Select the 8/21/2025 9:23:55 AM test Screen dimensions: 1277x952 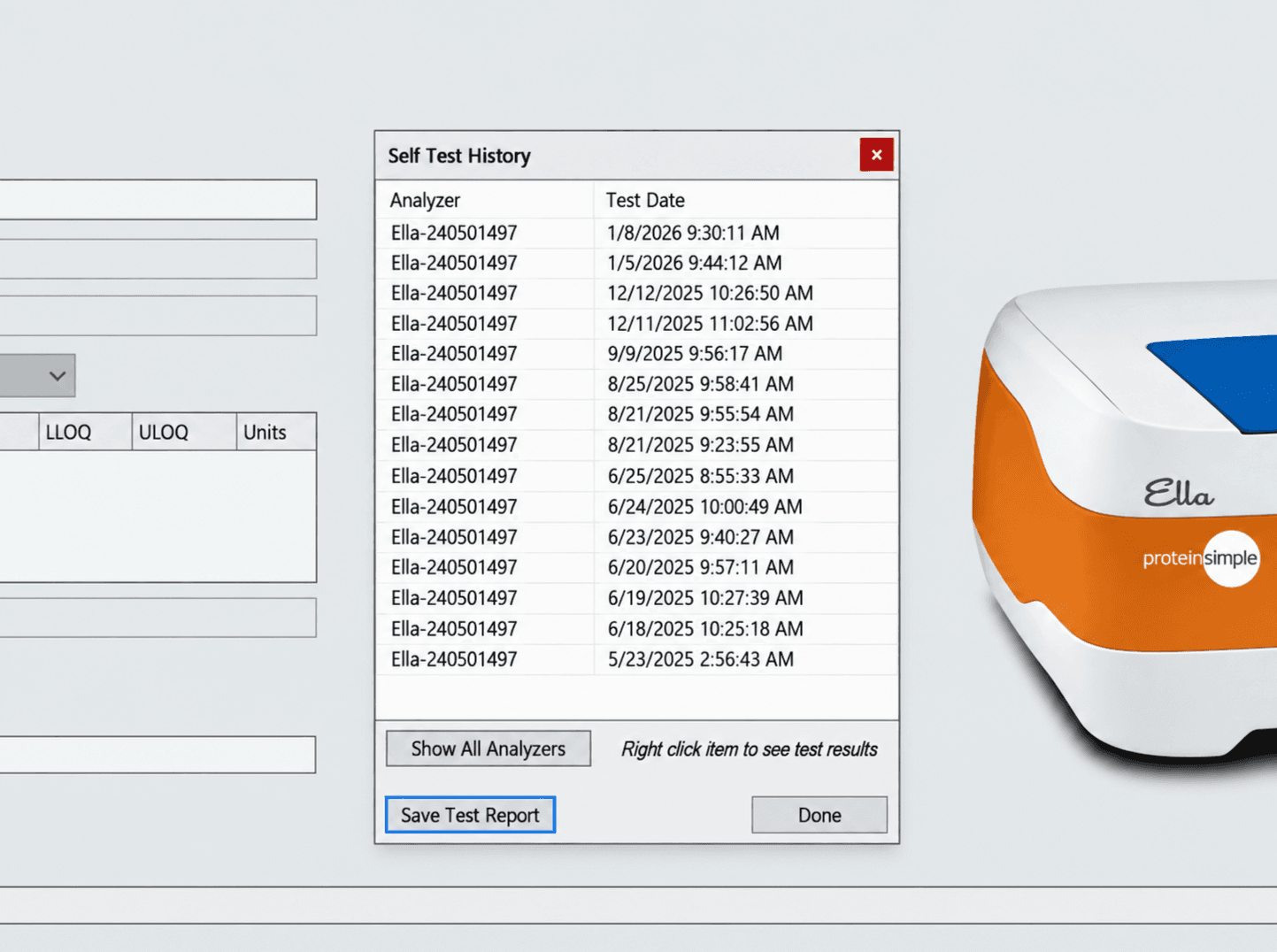(637, 445)
